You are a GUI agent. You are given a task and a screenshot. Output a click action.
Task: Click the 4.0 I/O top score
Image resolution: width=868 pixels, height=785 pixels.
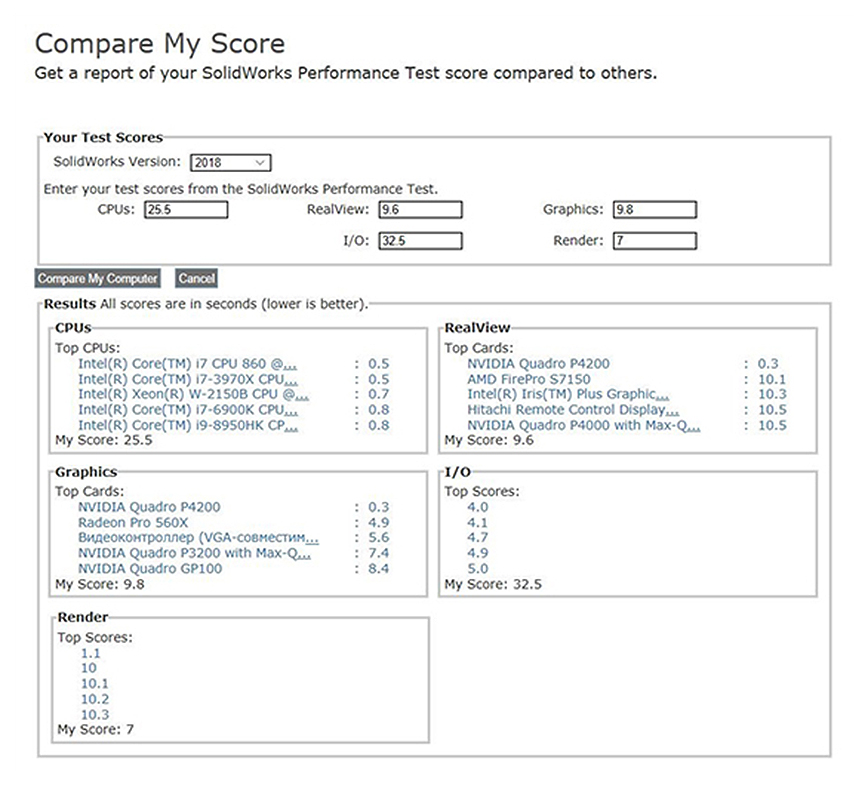tap(478, 507)
